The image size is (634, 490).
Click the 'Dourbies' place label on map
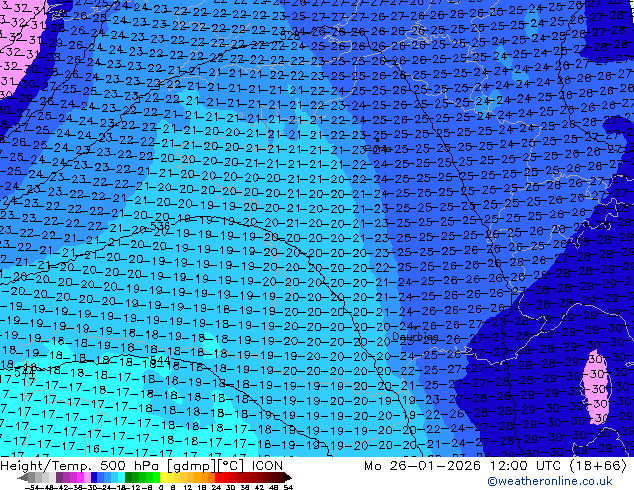click(x=415, y=337)
